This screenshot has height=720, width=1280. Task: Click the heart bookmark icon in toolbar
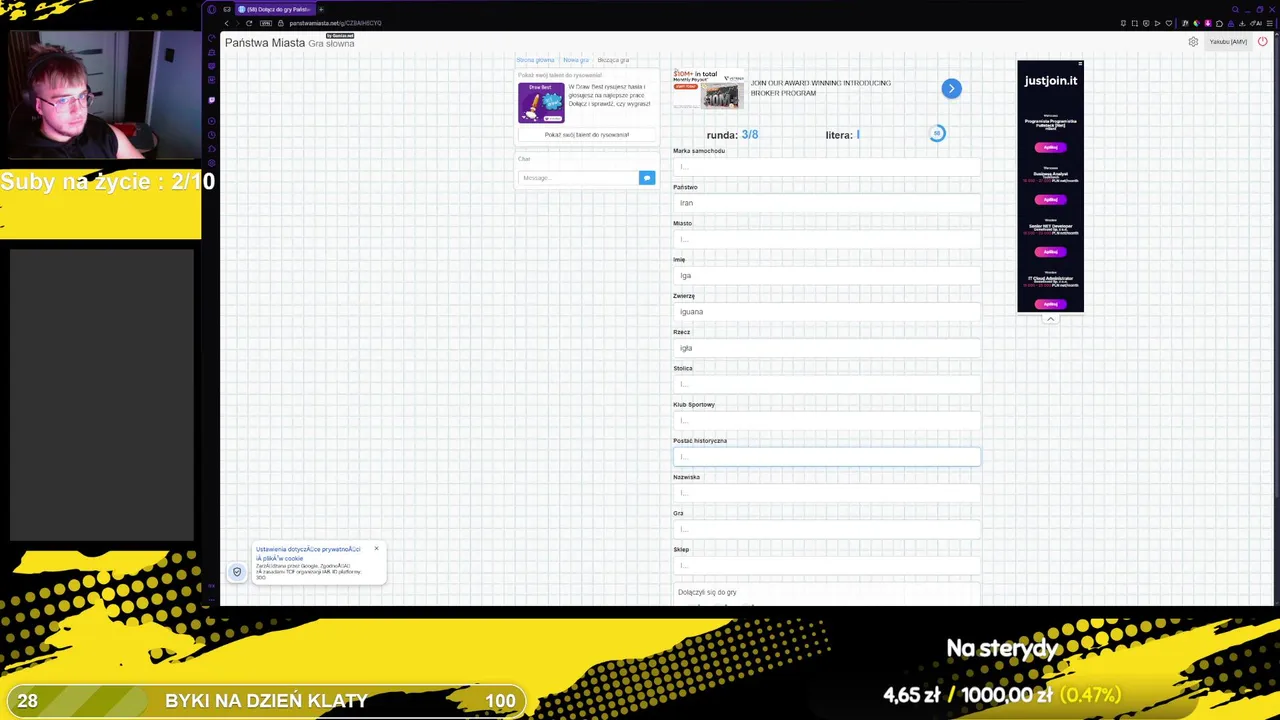pos(1169,23)
